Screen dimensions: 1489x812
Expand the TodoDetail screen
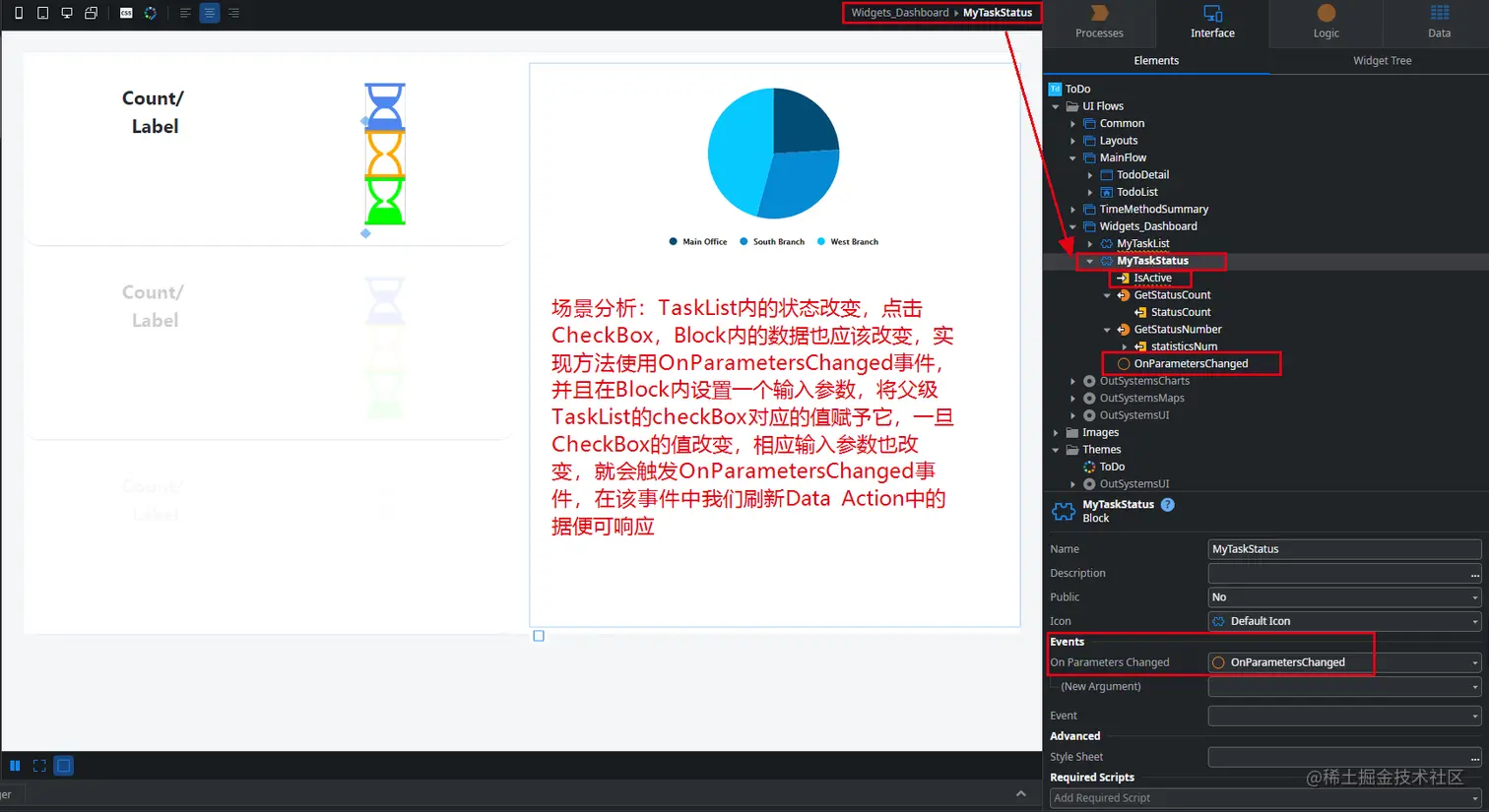1090,175
